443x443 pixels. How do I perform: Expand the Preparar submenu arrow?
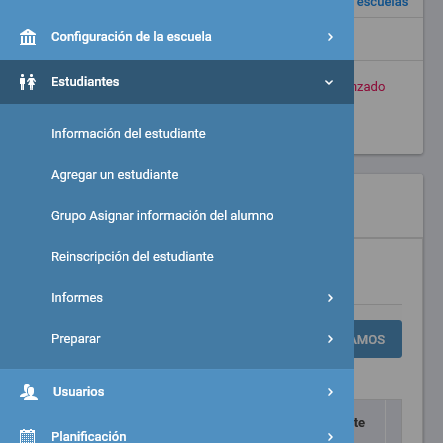tap(330, 339)
